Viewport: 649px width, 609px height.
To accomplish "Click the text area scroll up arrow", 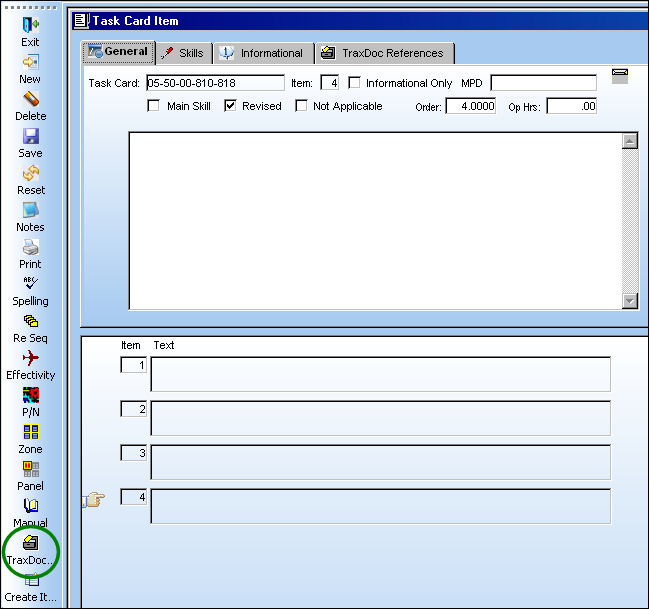I will pos(630,141).
